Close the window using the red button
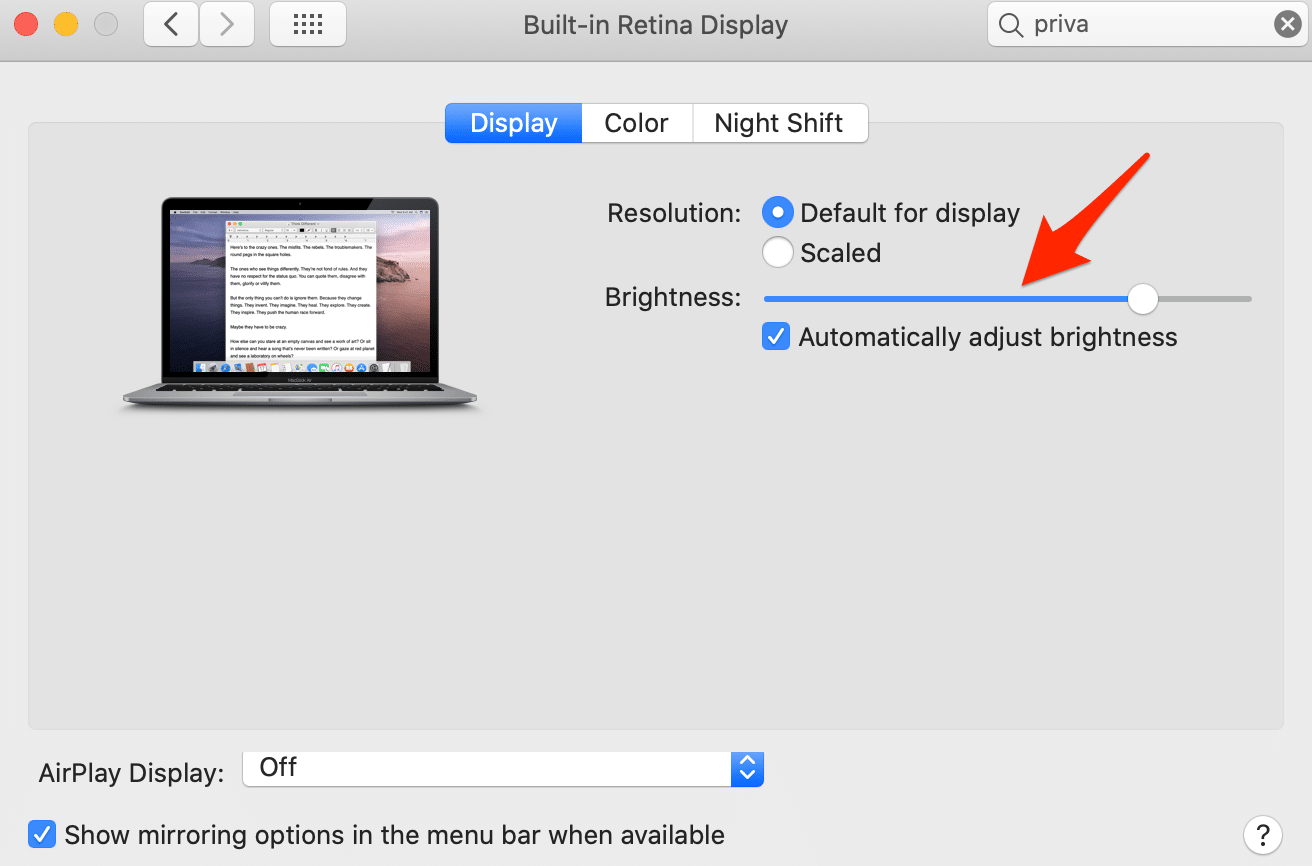This screenshot has width=1312, height=866. 26,25
